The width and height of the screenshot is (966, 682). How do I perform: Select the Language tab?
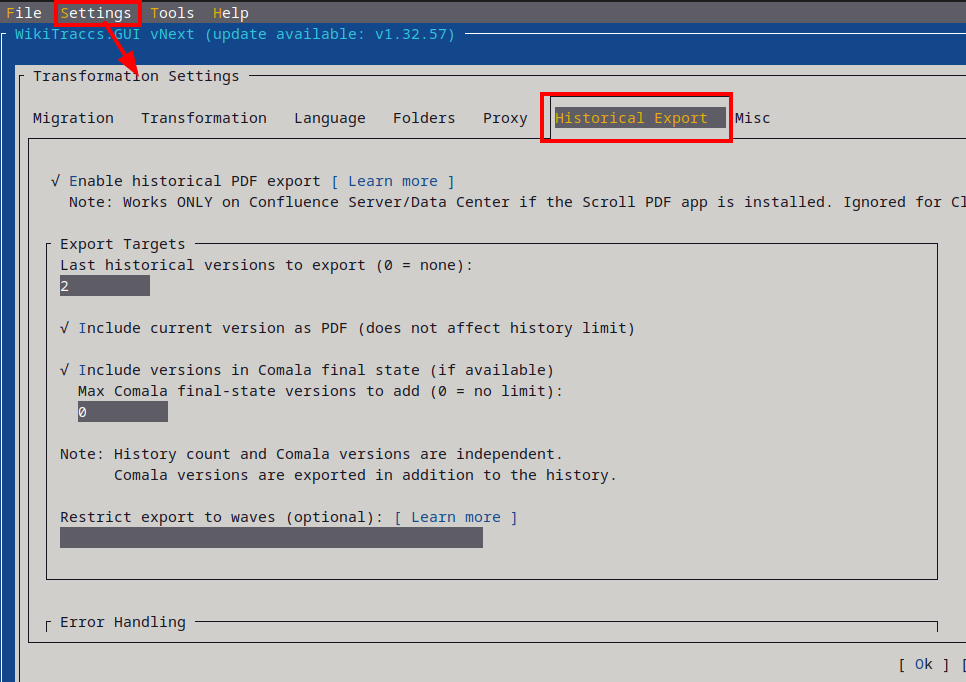(329, 118)
